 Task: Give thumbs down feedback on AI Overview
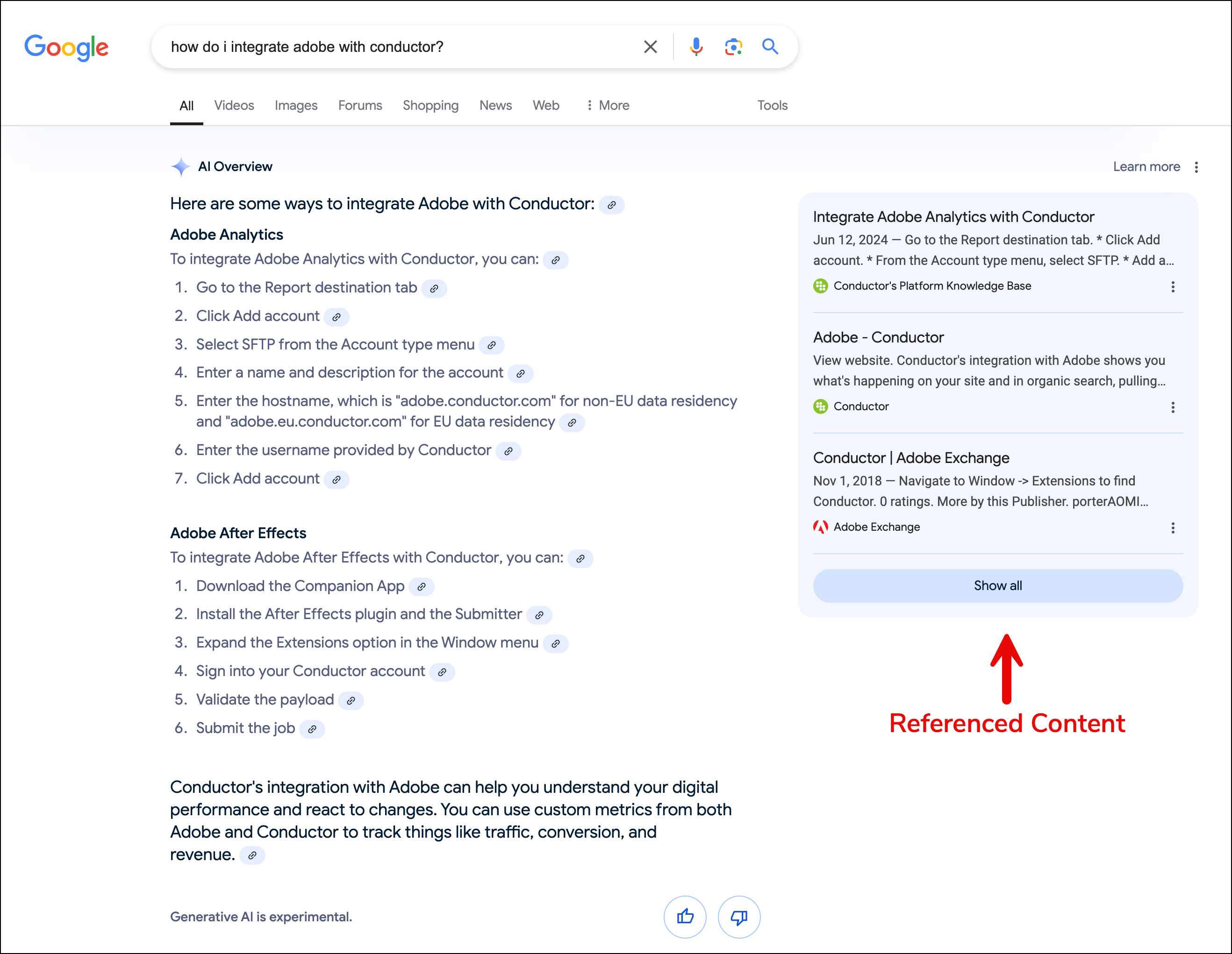[x=739, y=917]
